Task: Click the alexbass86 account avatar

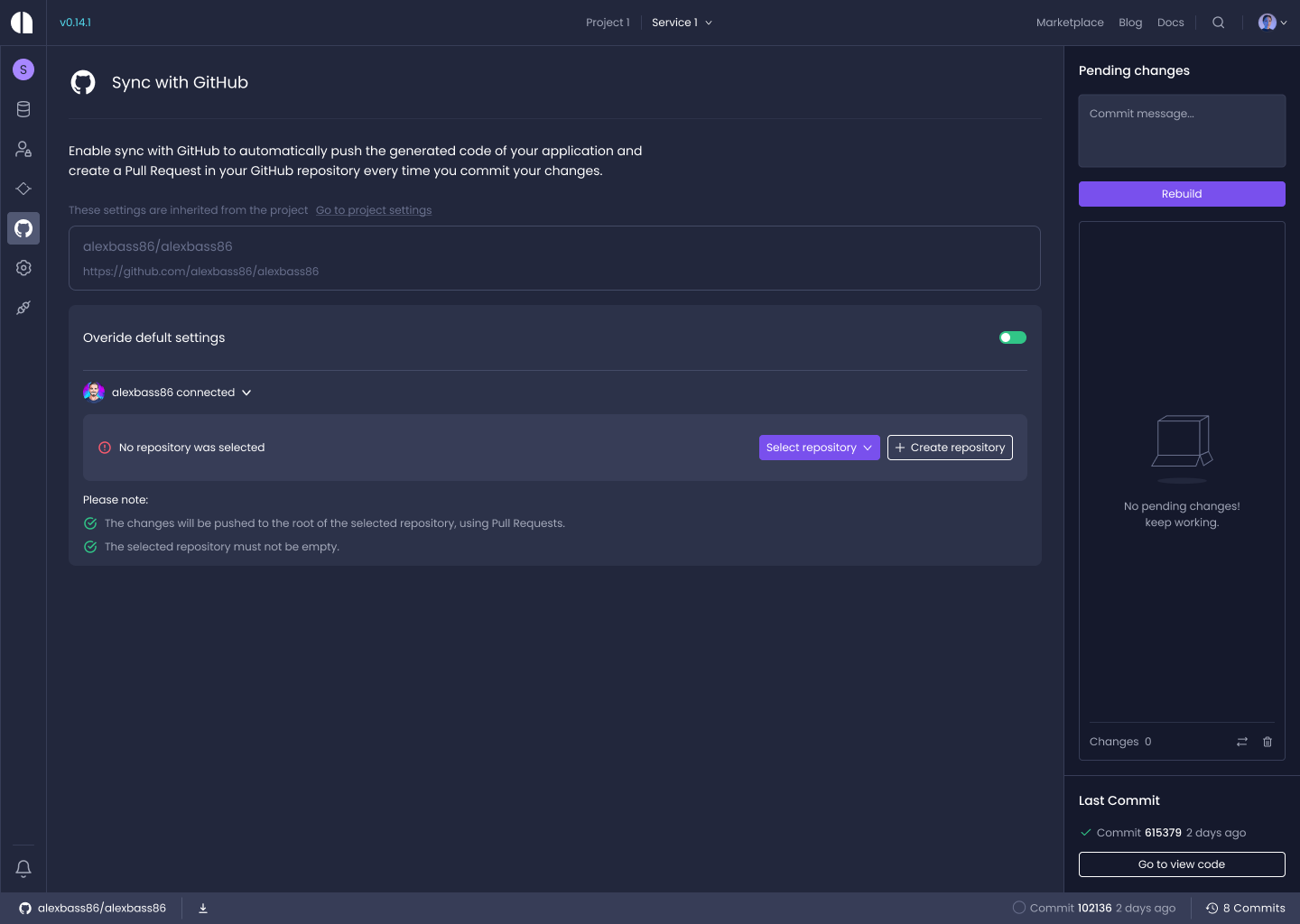Action: [94, 393]
